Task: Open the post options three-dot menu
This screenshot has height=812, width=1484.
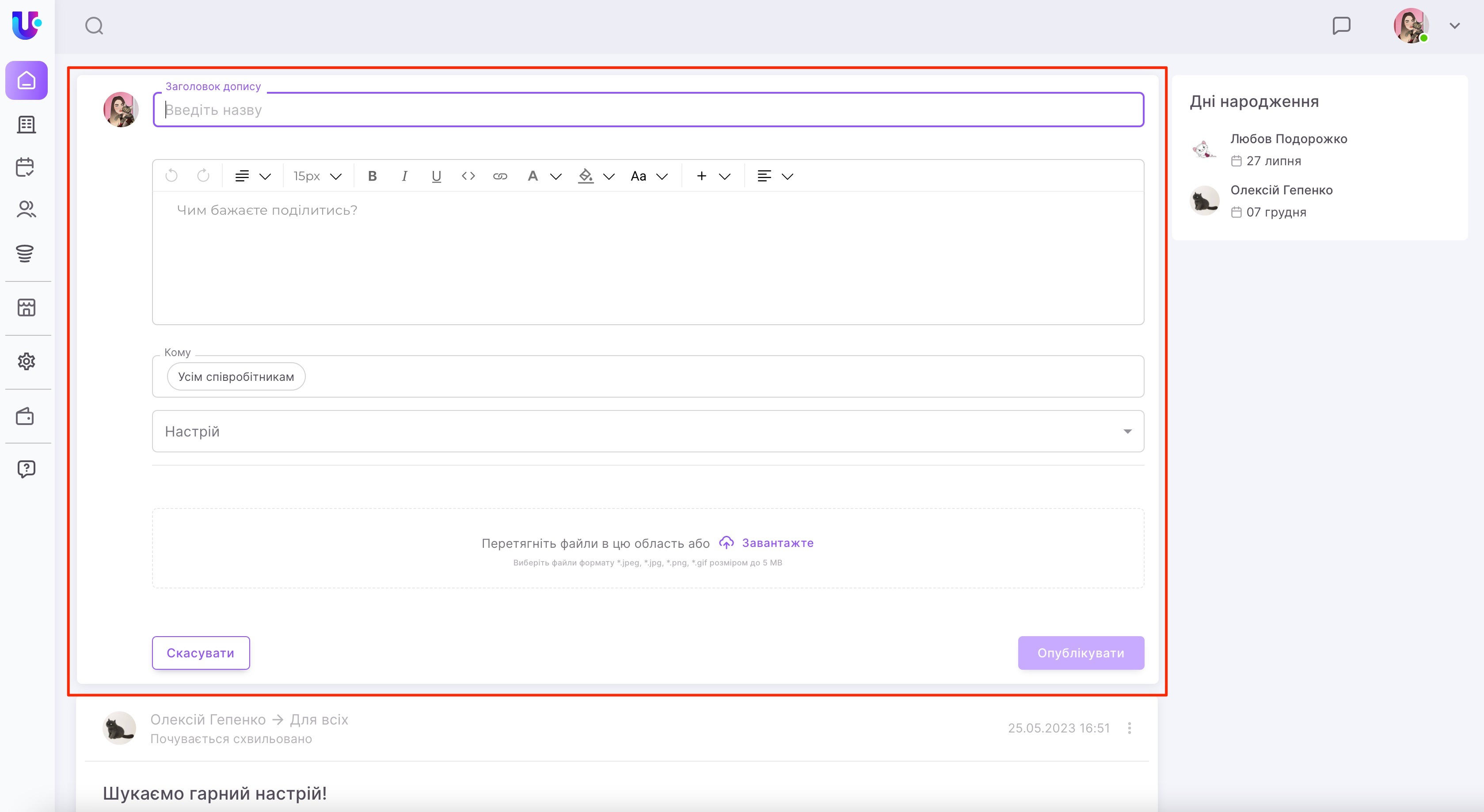Action: coord(1129,728)
